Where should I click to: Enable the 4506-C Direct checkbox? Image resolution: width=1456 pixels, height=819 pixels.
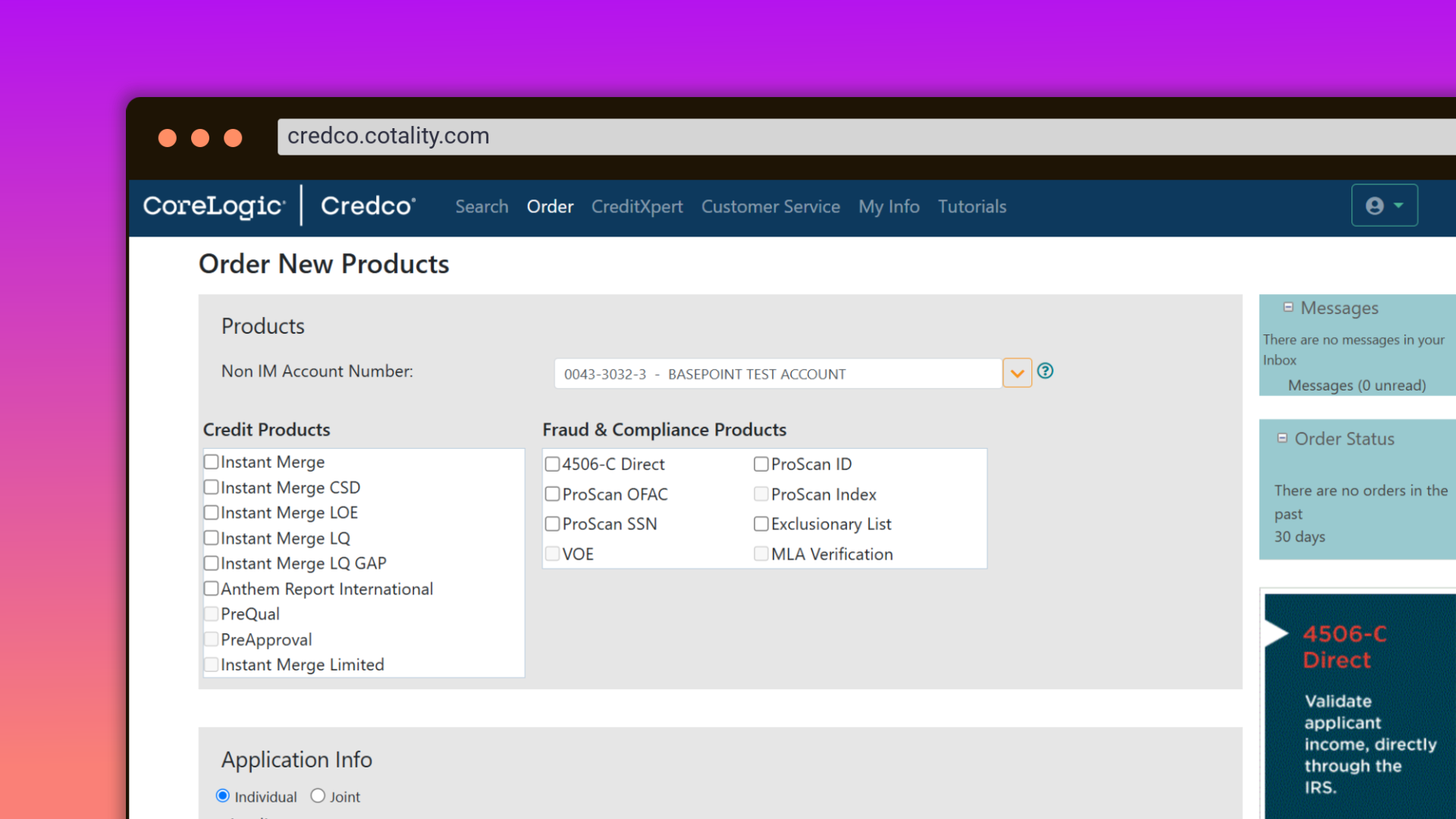point(552,464)
